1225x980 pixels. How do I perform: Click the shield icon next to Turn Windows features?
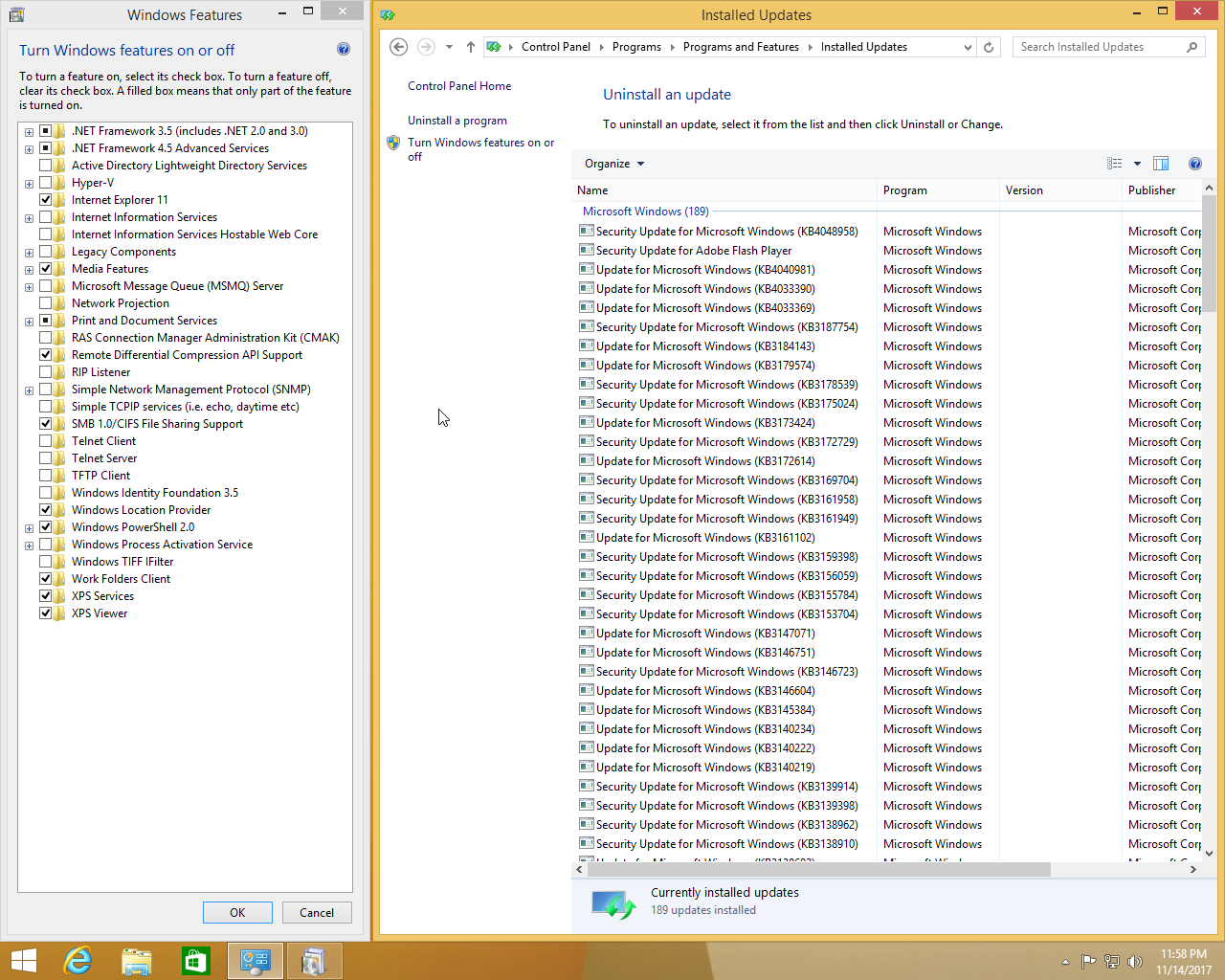(393, 143)
